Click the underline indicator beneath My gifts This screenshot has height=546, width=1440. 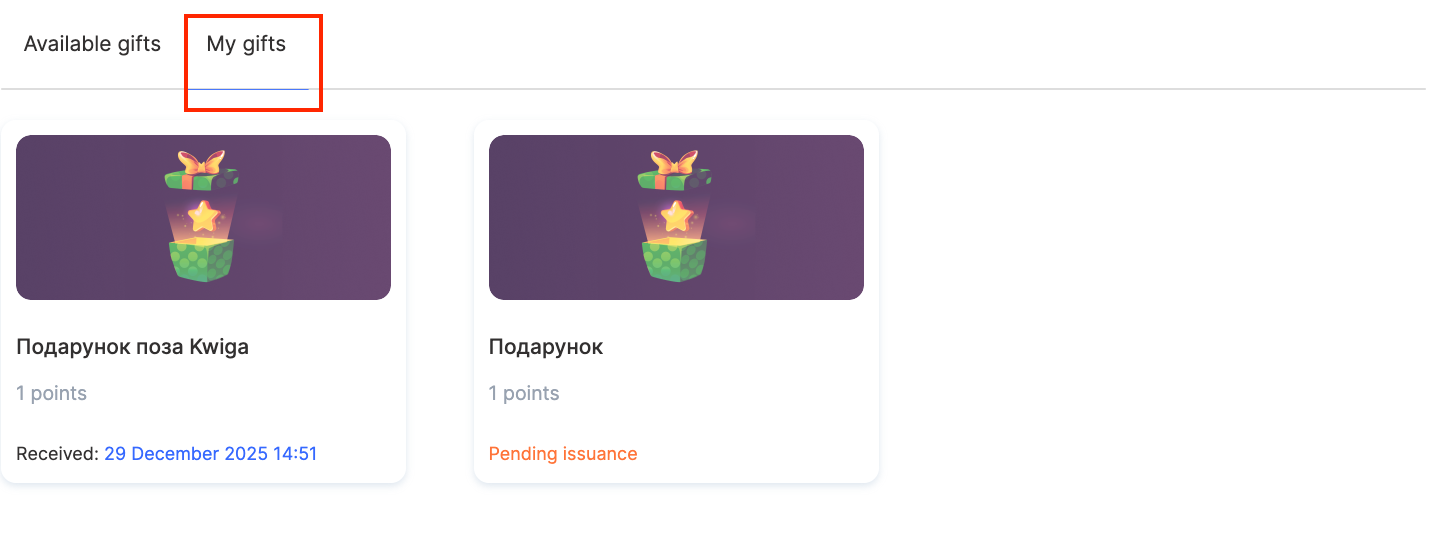[248, 88]
